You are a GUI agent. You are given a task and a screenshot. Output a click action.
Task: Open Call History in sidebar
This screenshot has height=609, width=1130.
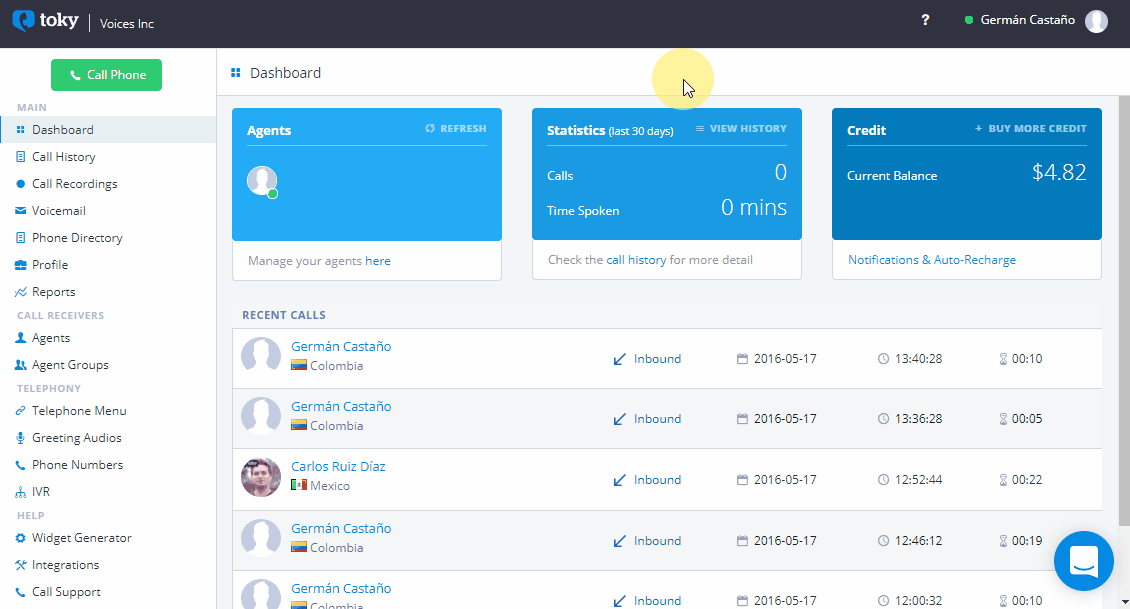63,157
